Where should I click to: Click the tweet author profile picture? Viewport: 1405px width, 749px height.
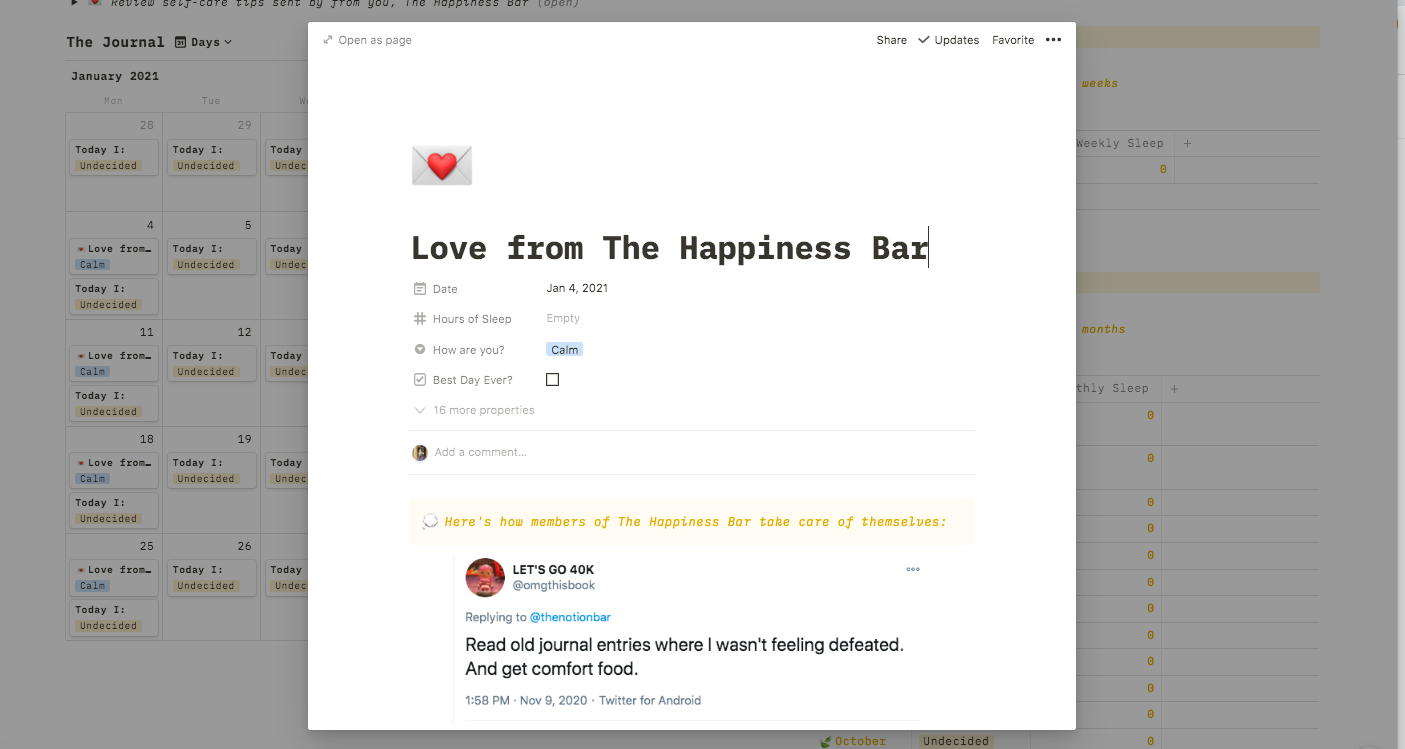(x=485, y=577)
